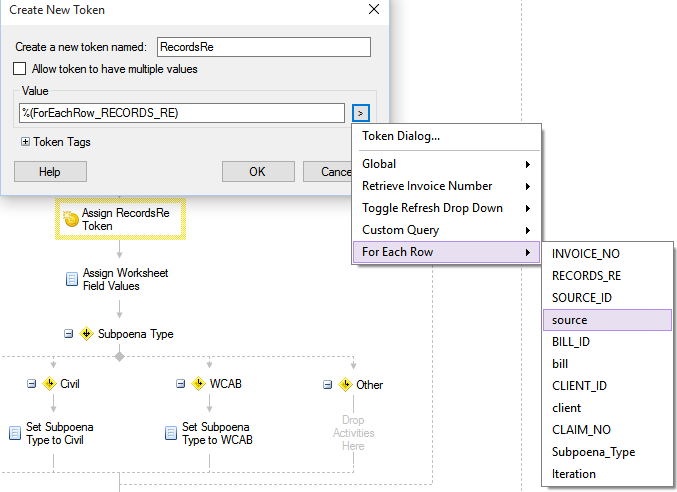Collapse the Civil branch

tap(32, 384)
